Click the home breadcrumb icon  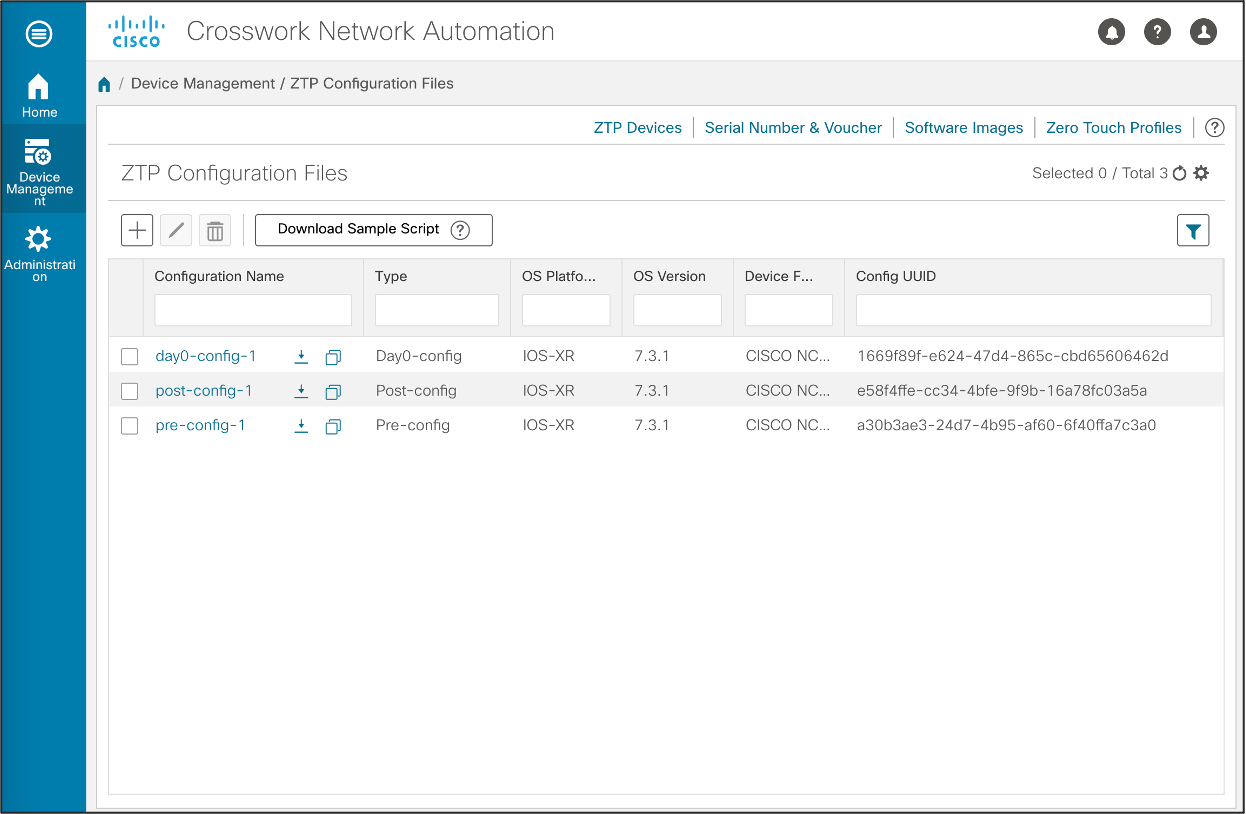coord(104,84)
